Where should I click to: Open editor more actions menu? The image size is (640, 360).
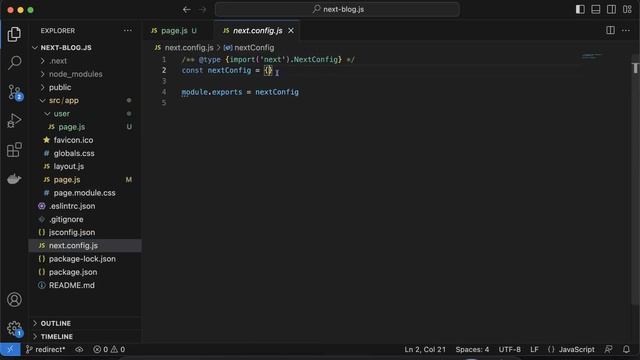click(x=626, y=30)
